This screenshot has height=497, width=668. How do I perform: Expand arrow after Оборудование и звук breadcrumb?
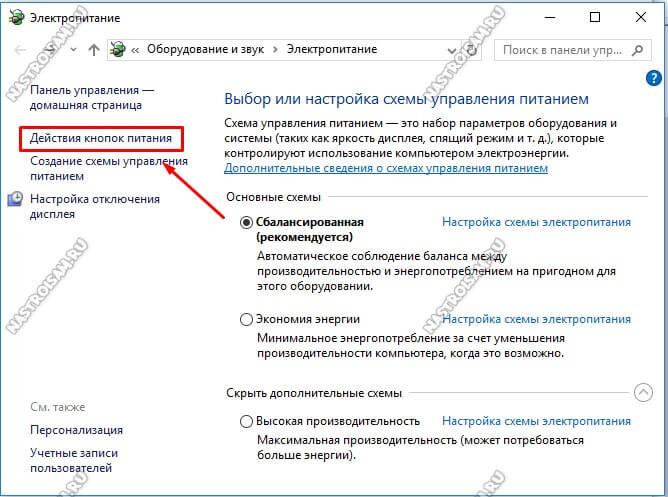pyautogui.click(x=276, y=50)
